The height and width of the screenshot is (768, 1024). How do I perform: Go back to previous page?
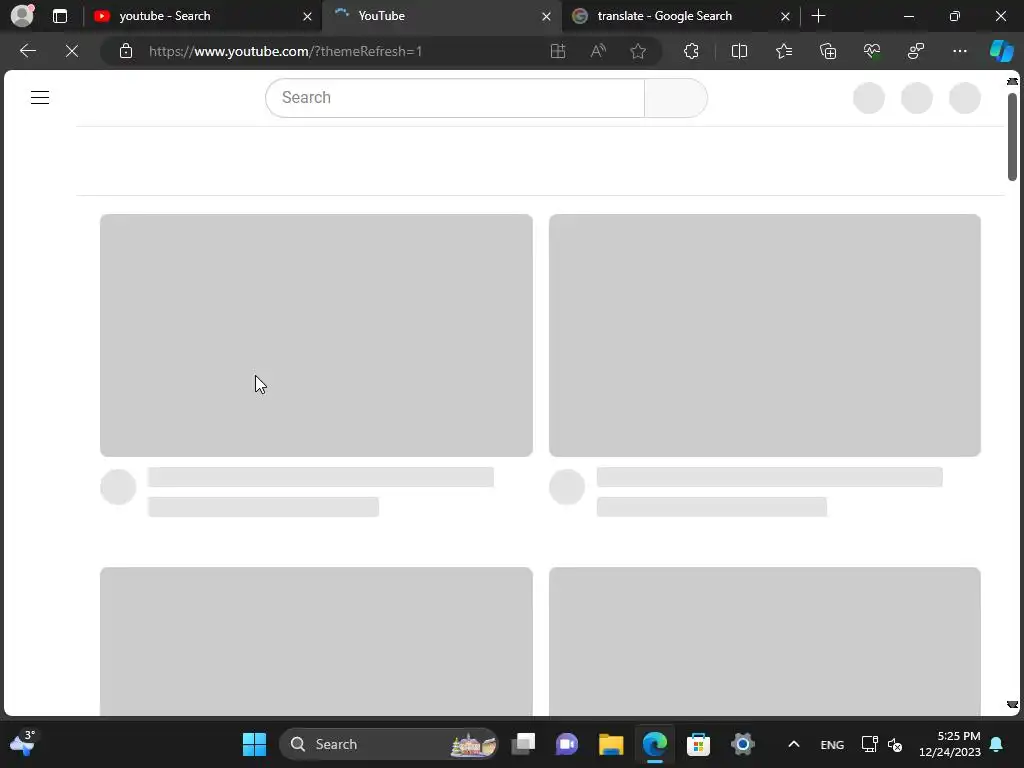click(x=27, y=51)
